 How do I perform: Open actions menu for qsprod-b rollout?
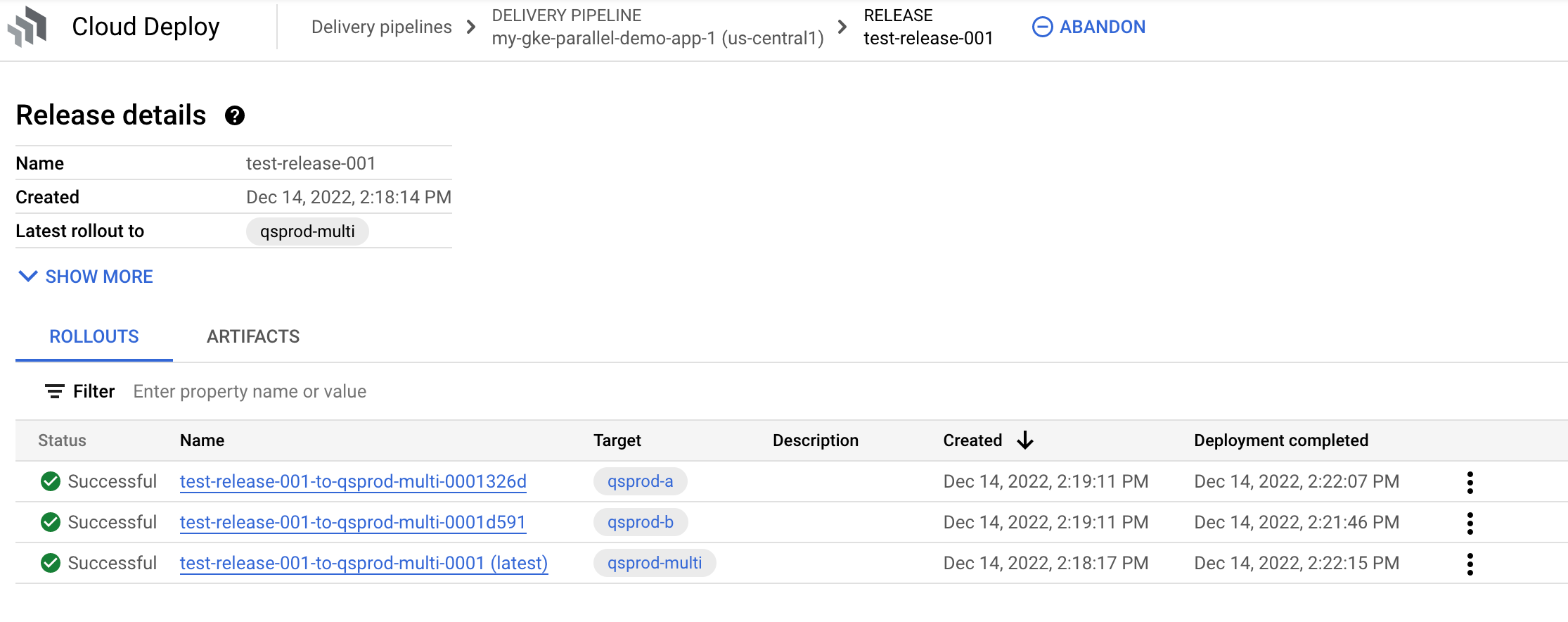1470,523
